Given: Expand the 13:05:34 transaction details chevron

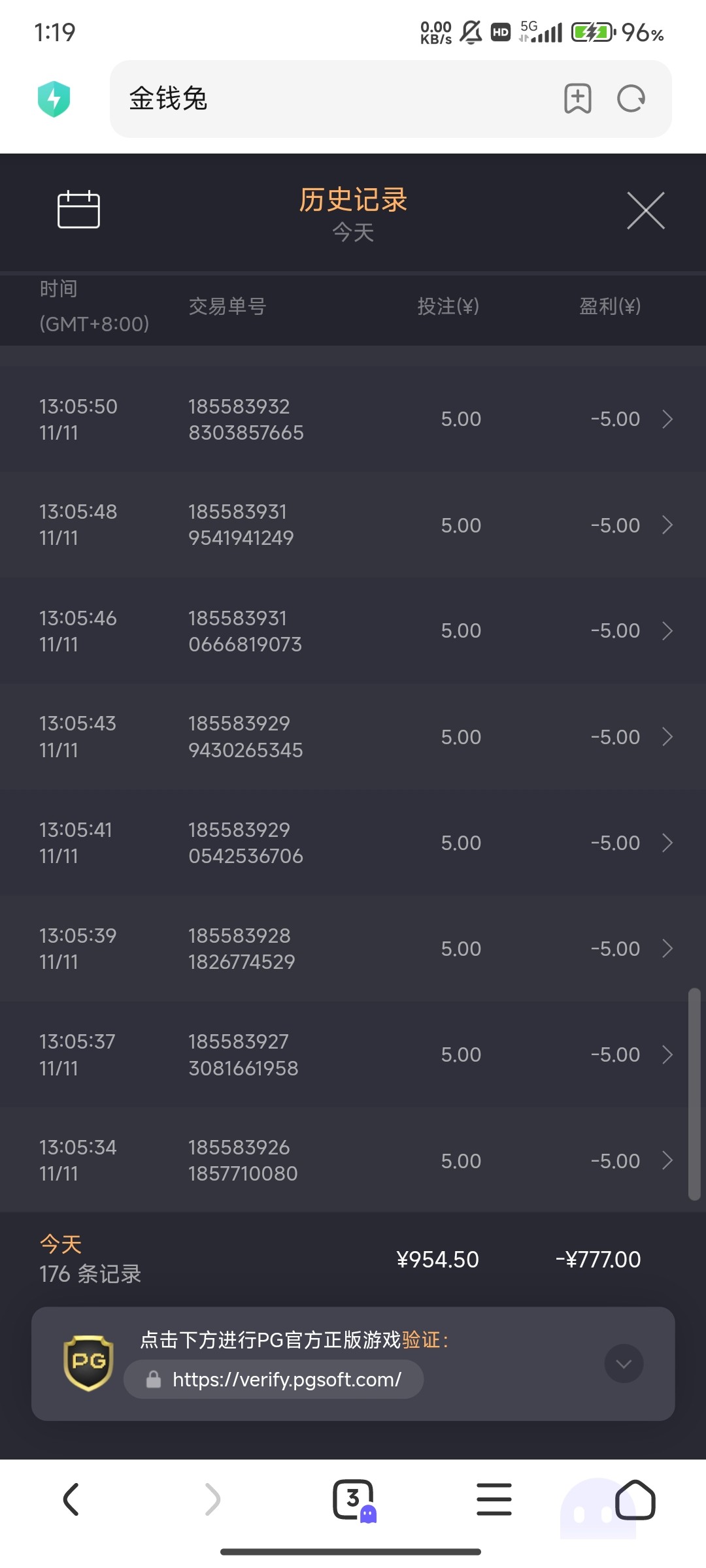Looking at the screenshot, I should [667, 1160].
